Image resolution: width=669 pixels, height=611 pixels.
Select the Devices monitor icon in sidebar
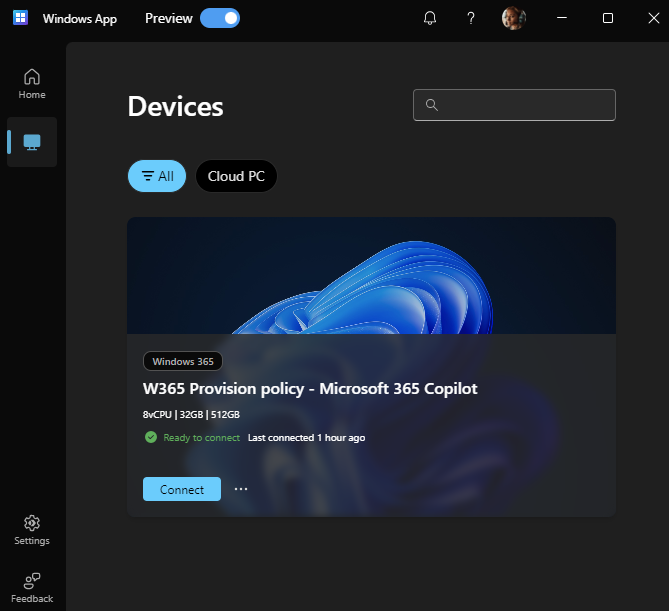pos(32,142)
